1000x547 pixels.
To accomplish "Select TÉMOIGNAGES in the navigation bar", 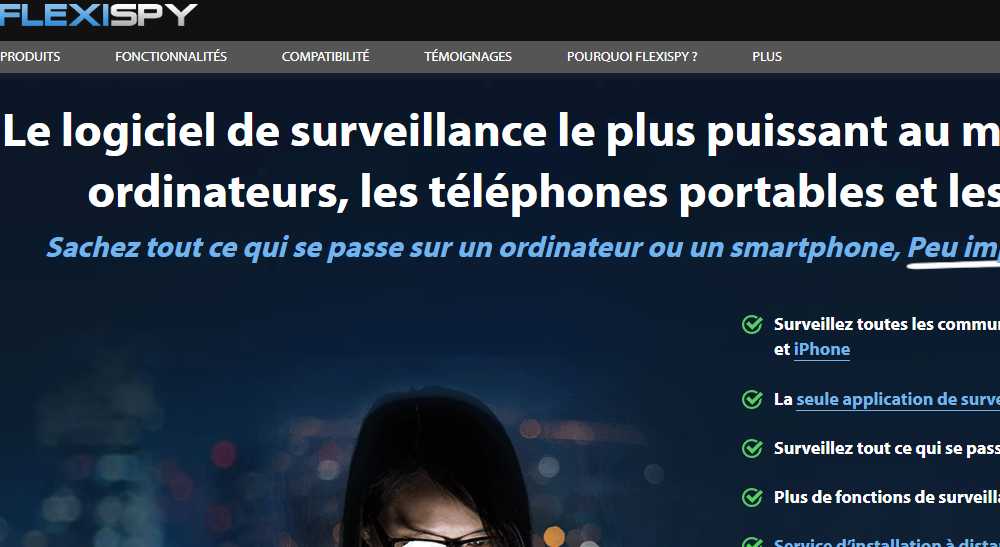I will (468, 57).
